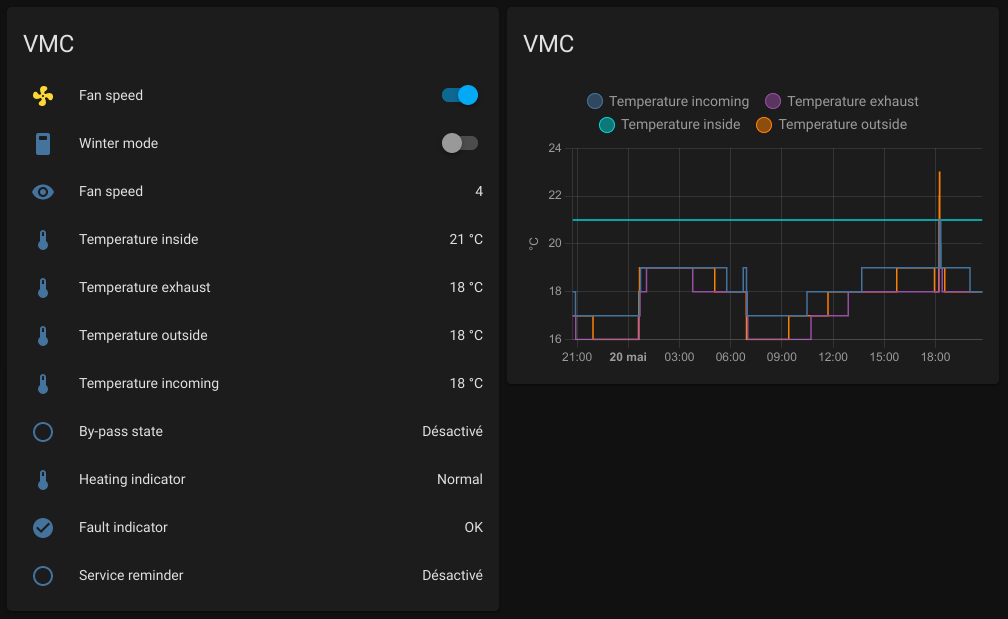The image size is (1008, 619).
Task: Click the Service reminder circle icon
Action: pos(42,576)
